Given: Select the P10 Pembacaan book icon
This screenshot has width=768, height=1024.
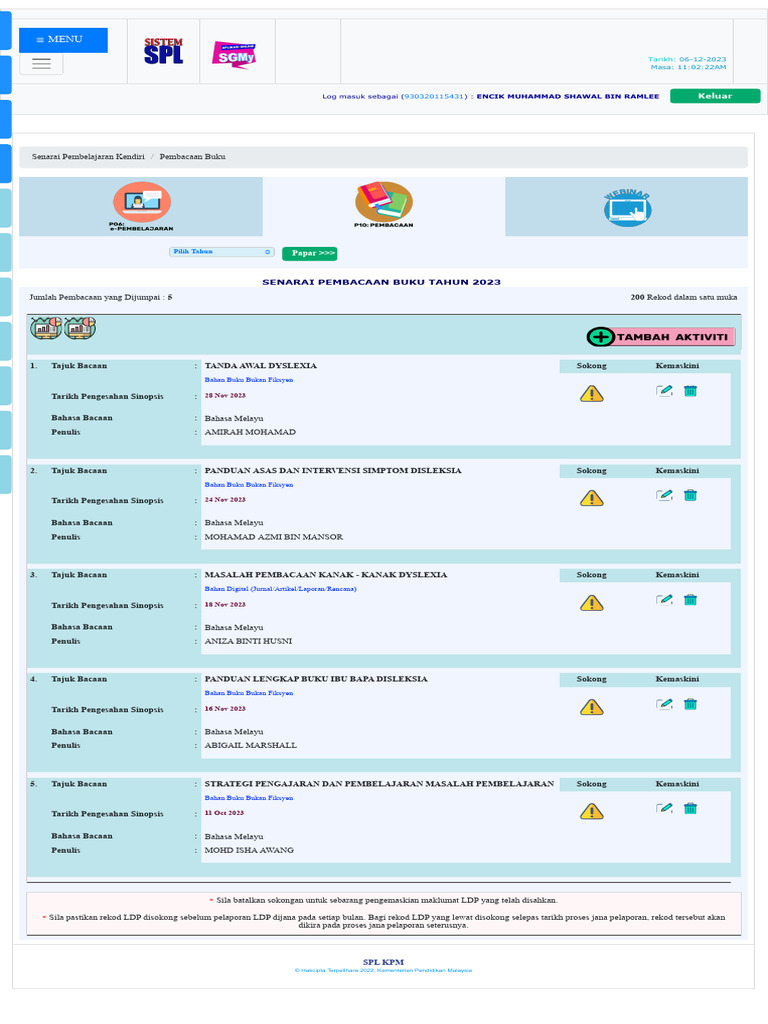Looking at the screenshot, I should (383, 202).
